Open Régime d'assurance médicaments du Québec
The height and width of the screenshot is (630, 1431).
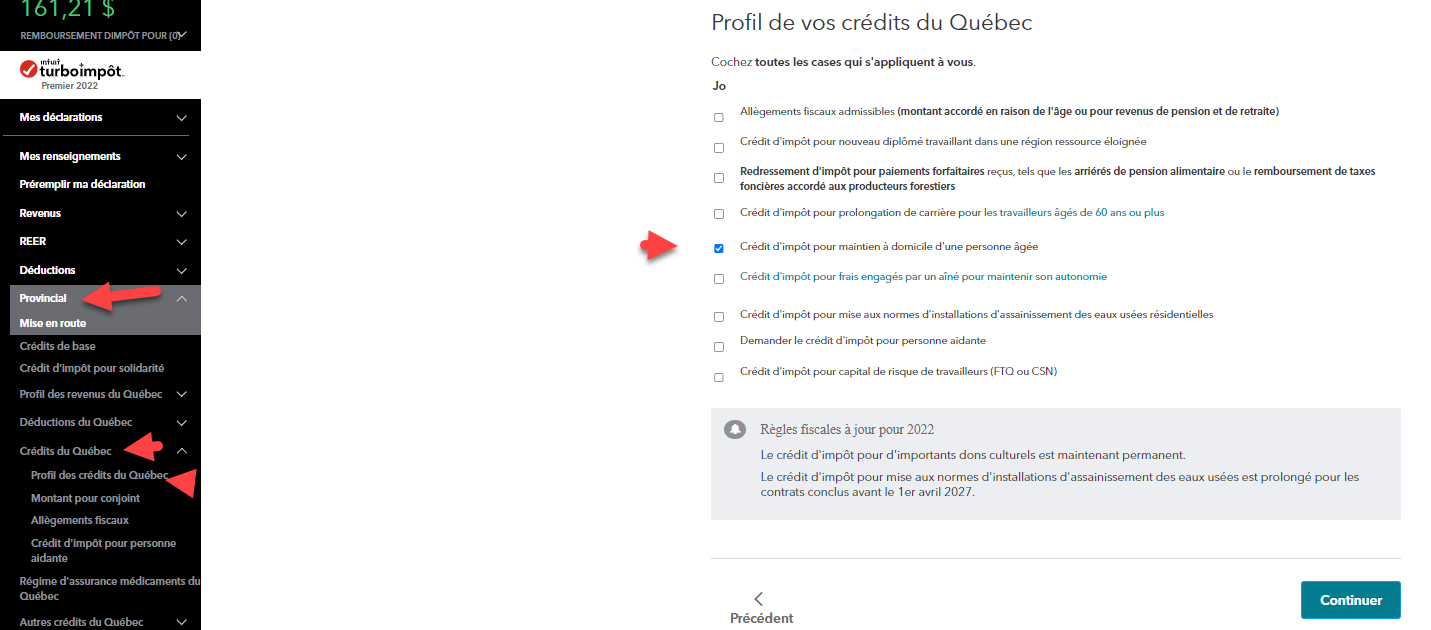pyautogui.click(x=109, y=588)
